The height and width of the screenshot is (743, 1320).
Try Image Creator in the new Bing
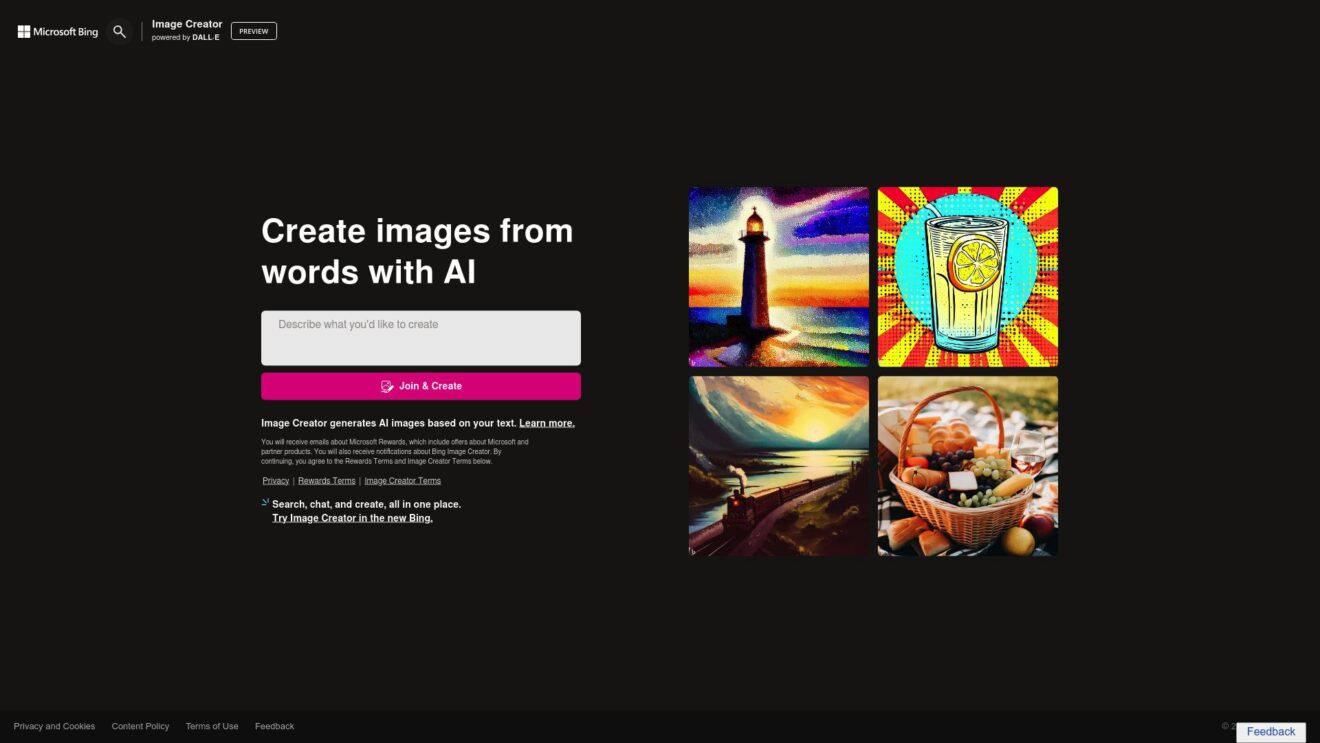click(x=351, y=517)
